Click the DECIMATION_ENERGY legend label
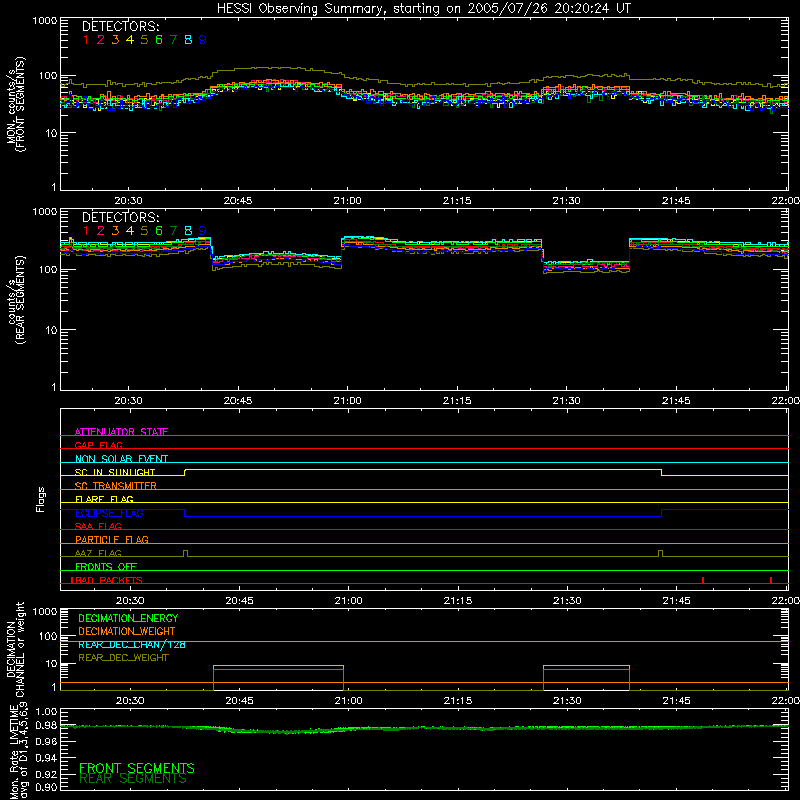The height and width of the screenshot is (800, 800). tap(128, 618)
